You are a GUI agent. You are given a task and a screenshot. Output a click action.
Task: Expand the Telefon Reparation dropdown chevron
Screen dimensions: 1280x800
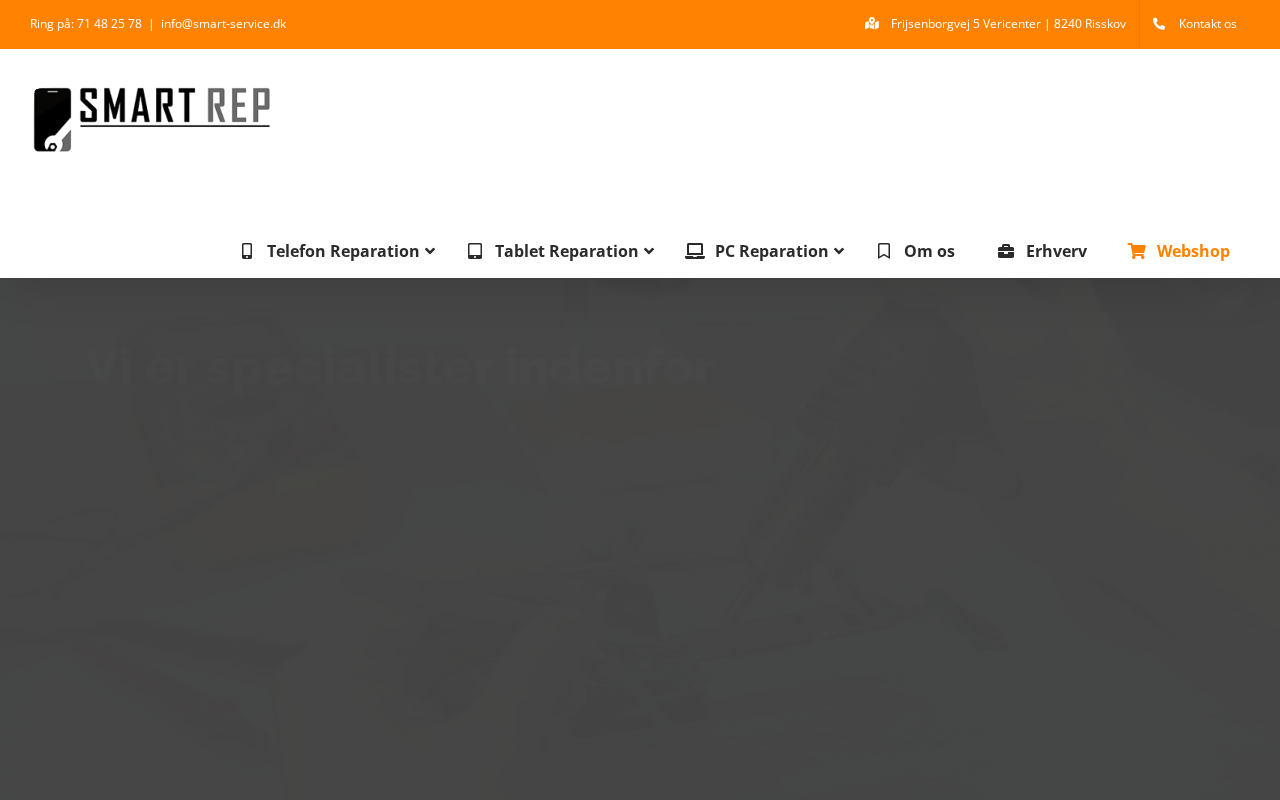(x=430, y=251)
